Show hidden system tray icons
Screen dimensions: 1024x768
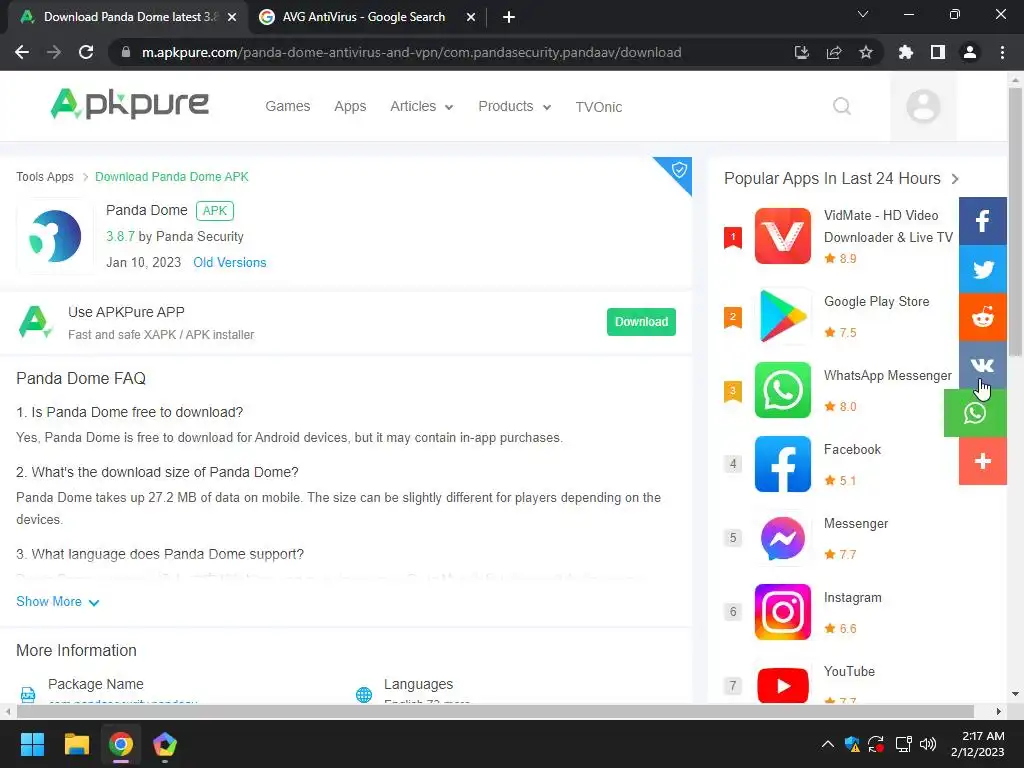827,744
